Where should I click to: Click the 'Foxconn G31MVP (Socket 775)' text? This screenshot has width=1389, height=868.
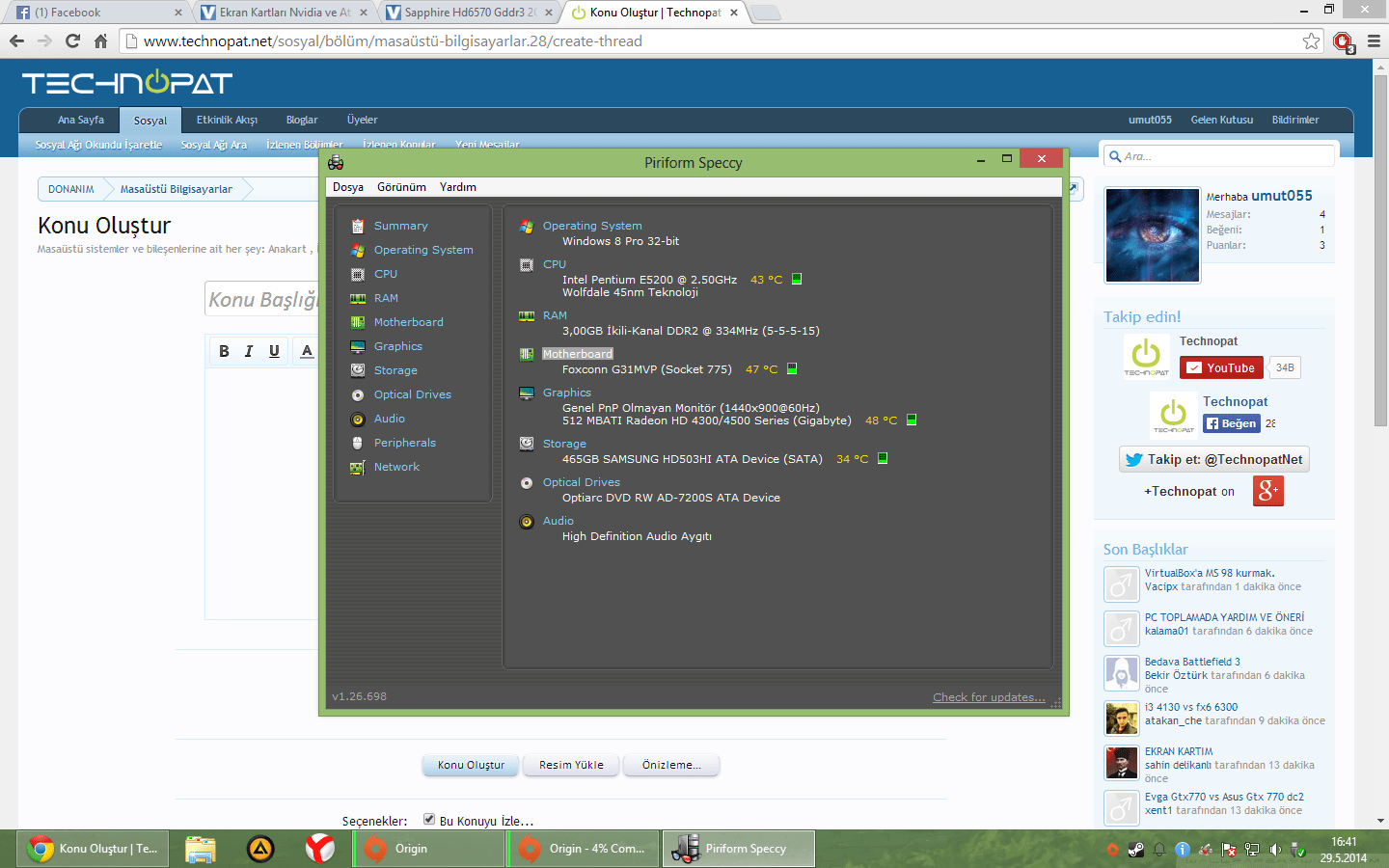tap(647, 369)
